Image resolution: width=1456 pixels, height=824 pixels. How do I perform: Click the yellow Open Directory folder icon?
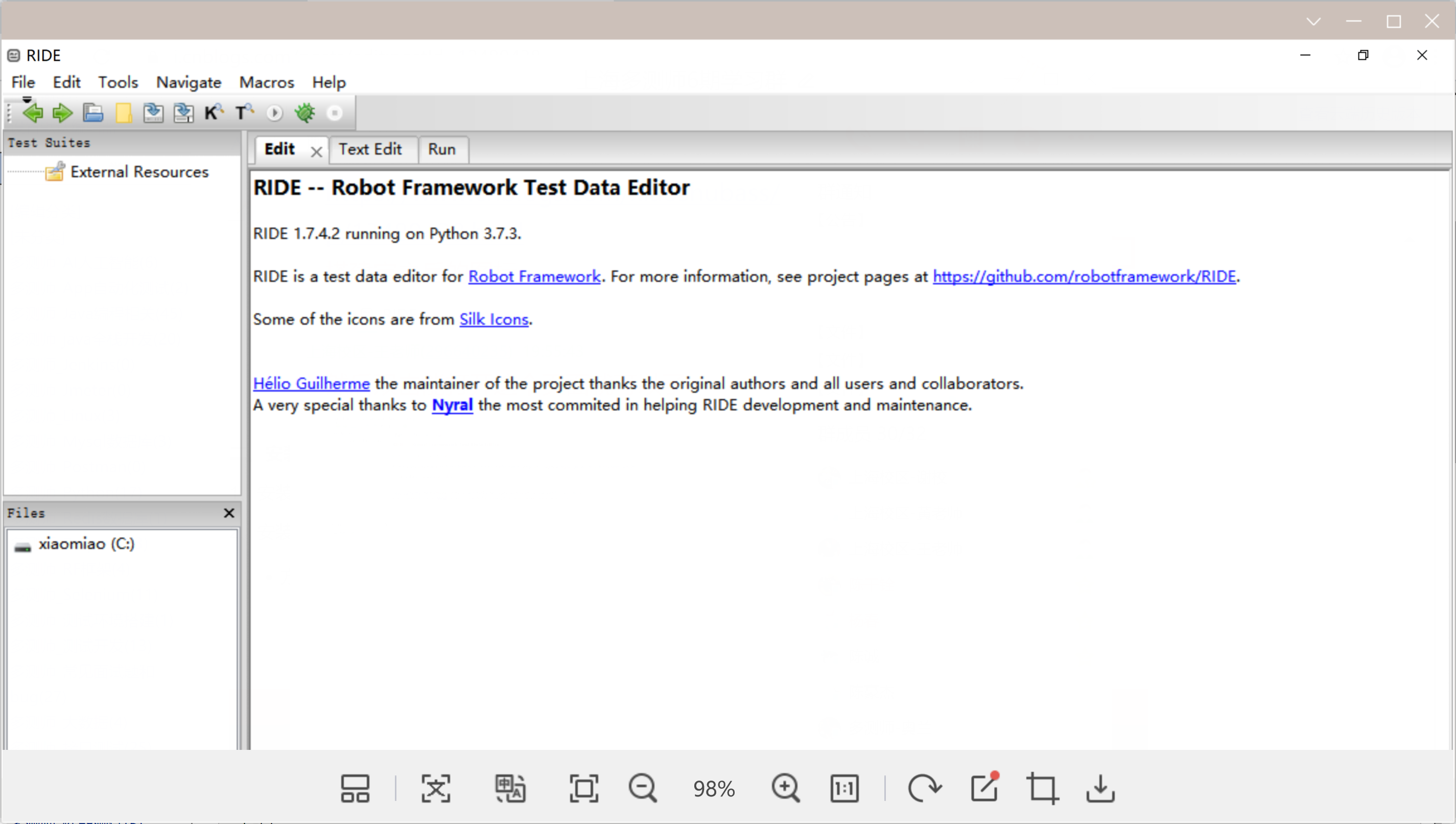123,113
